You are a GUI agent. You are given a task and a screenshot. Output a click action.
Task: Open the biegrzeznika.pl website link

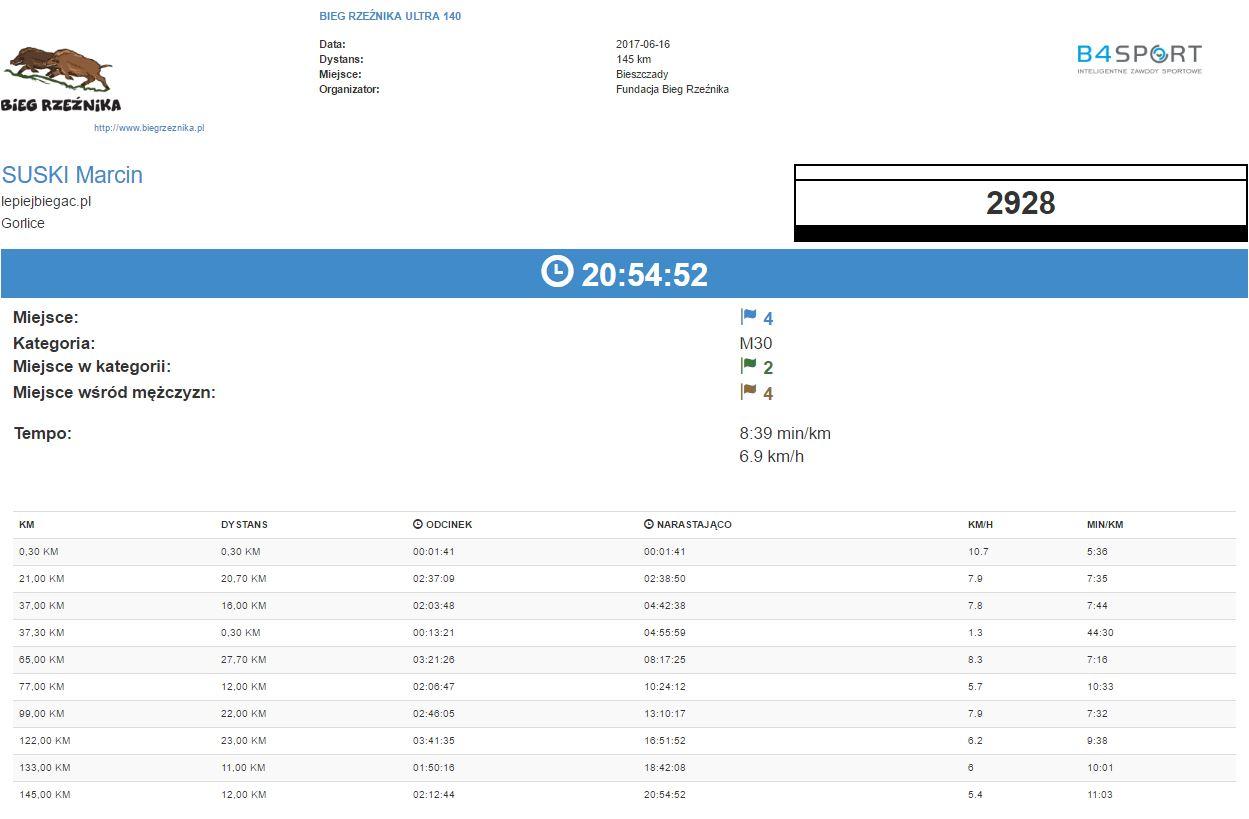149,128
